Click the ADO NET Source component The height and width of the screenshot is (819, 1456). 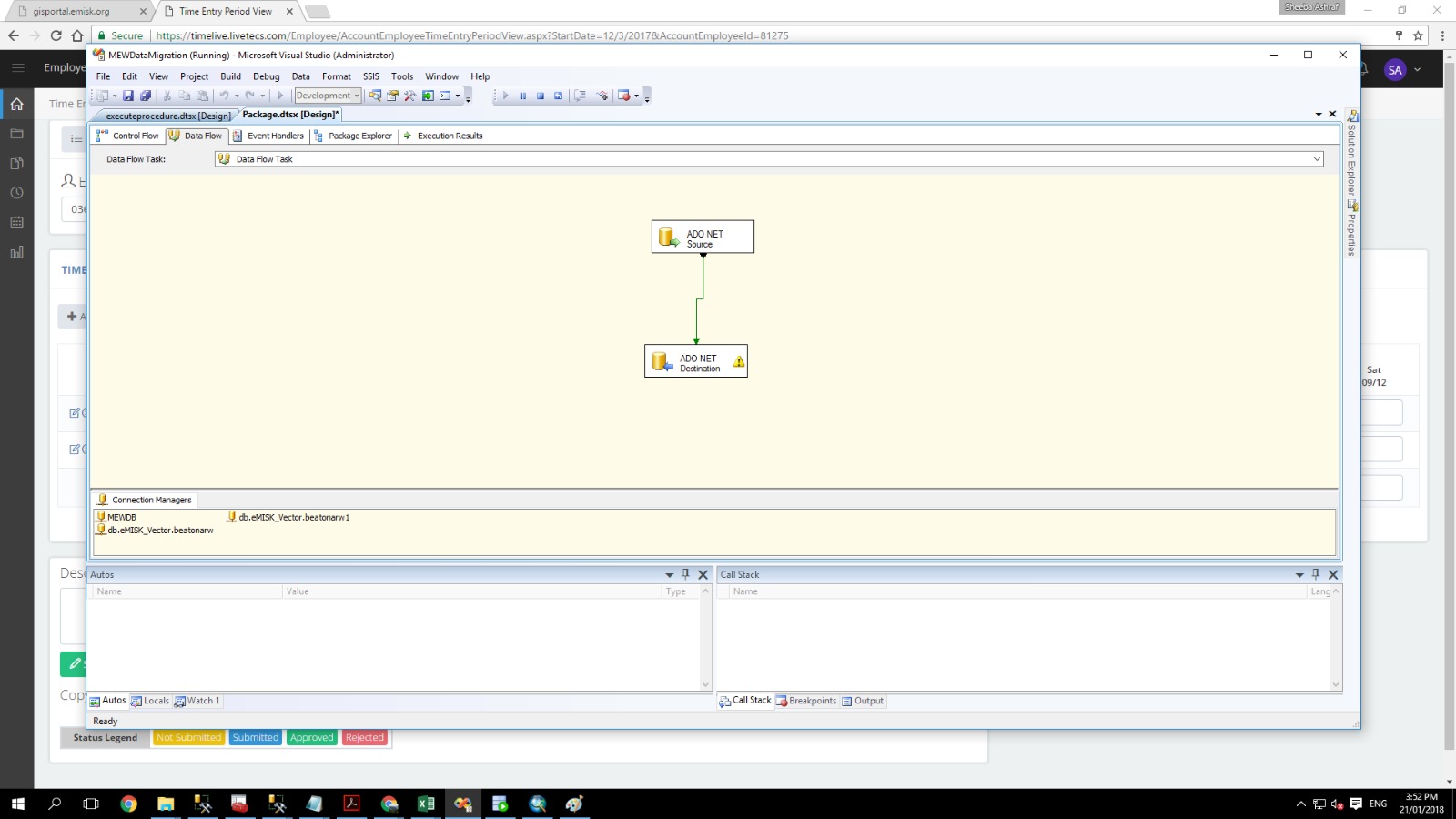click(x=703, y=237)
